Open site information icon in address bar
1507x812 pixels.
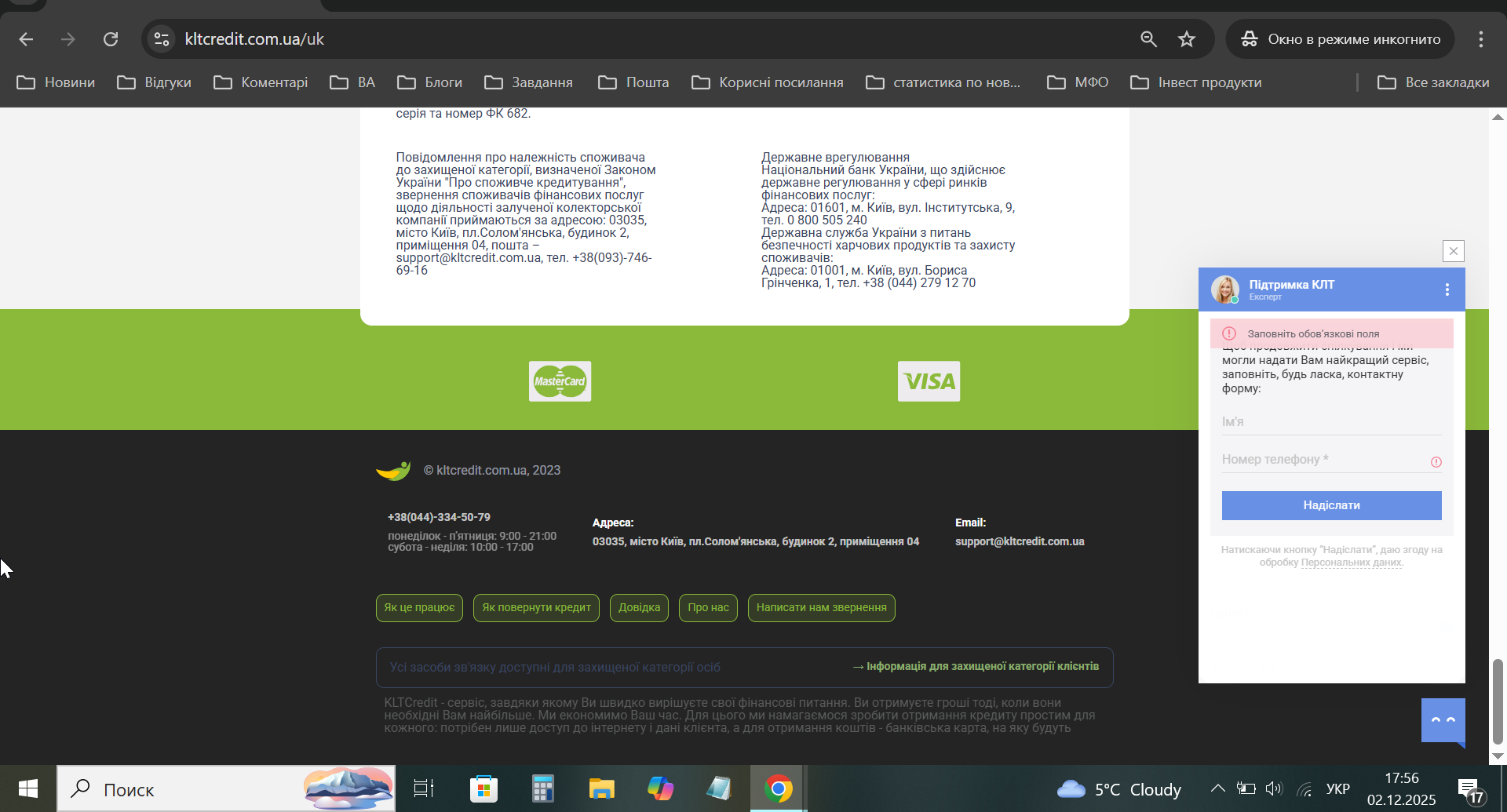[162, 39]
